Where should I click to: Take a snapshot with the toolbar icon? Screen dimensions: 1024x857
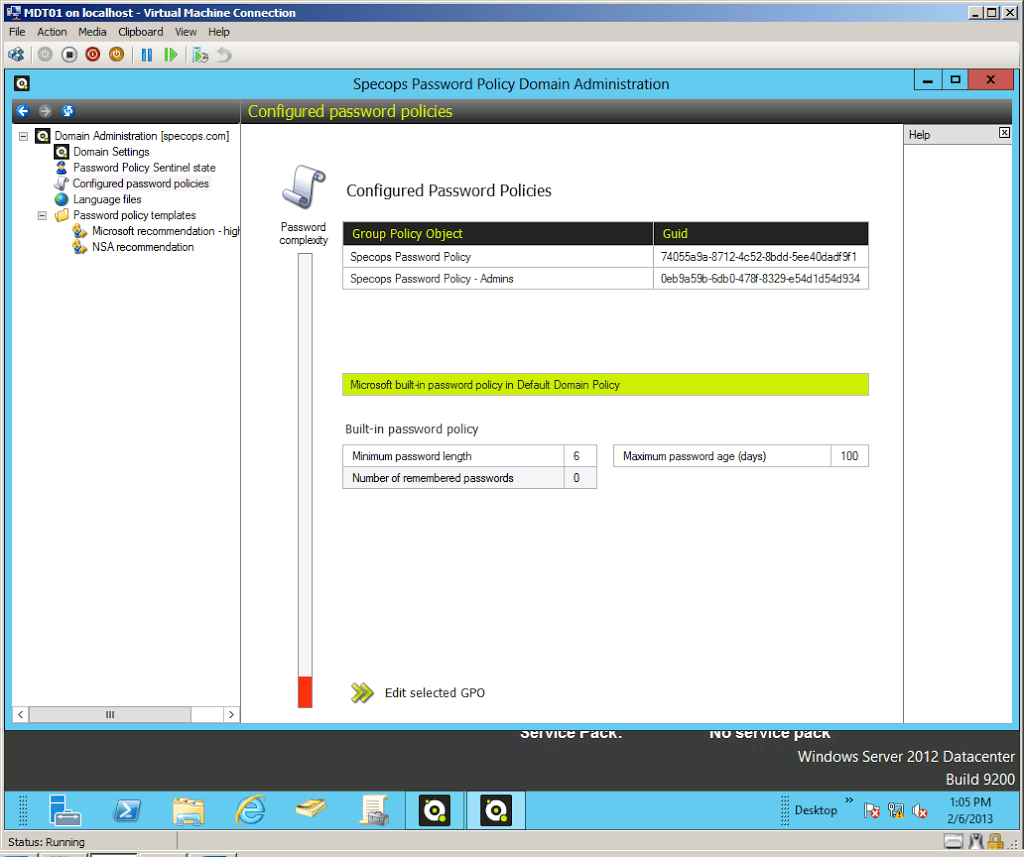(x=200, y=55)
